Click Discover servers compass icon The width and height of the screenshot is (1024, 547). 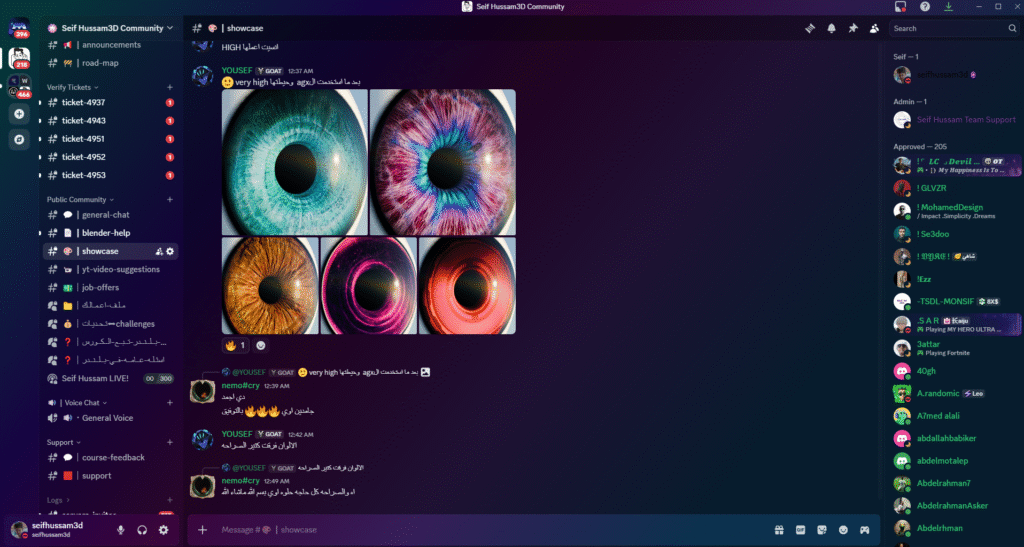(x=19, y=139)
